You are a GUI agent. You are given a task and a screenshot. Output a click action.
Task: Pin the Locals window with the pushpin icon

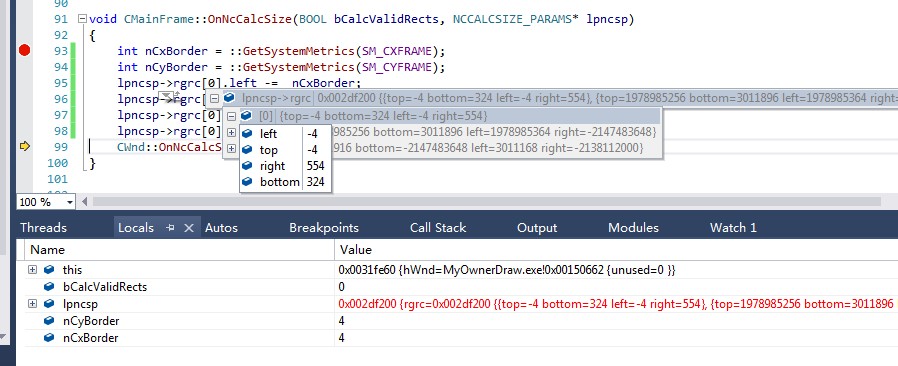(x=170, y=227)
